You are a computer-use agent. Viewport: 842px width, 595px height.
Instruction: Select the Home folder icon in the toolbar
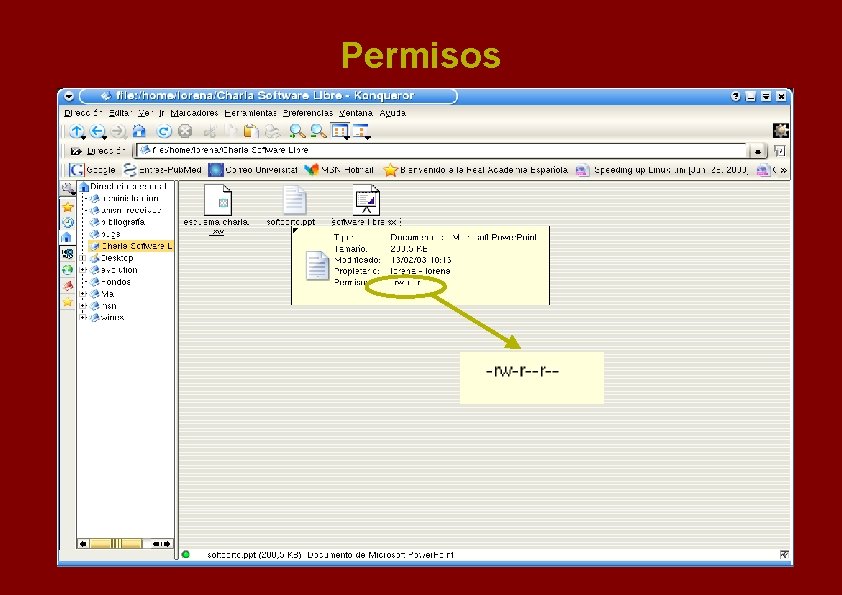[x=141, y=131]
